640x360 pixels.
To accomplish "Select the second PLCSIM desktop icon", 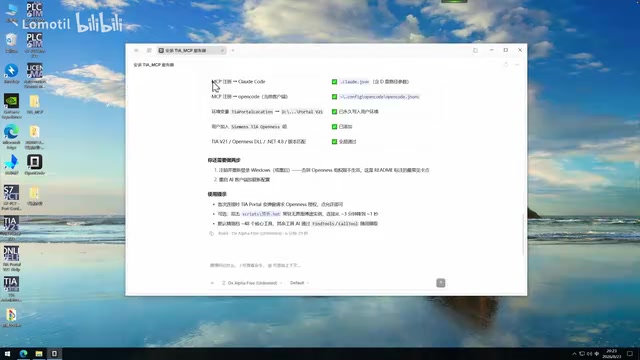I will tap(34, 44).
